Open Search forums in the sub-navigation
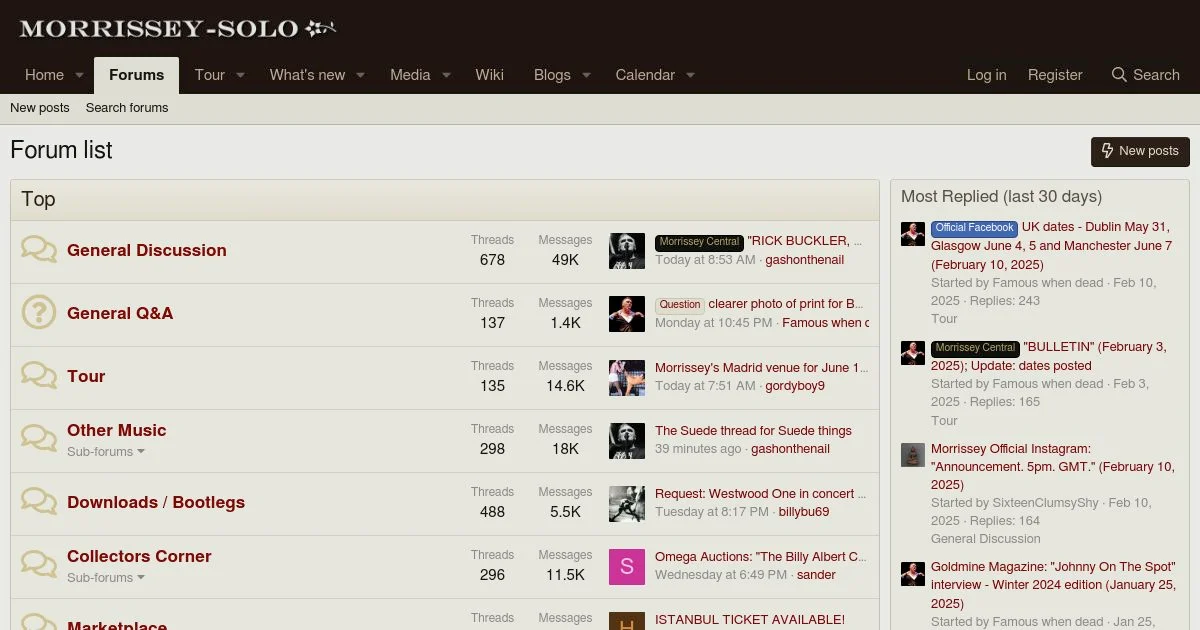The width and height of the screenshot is (1200, 630). point(127,108)
